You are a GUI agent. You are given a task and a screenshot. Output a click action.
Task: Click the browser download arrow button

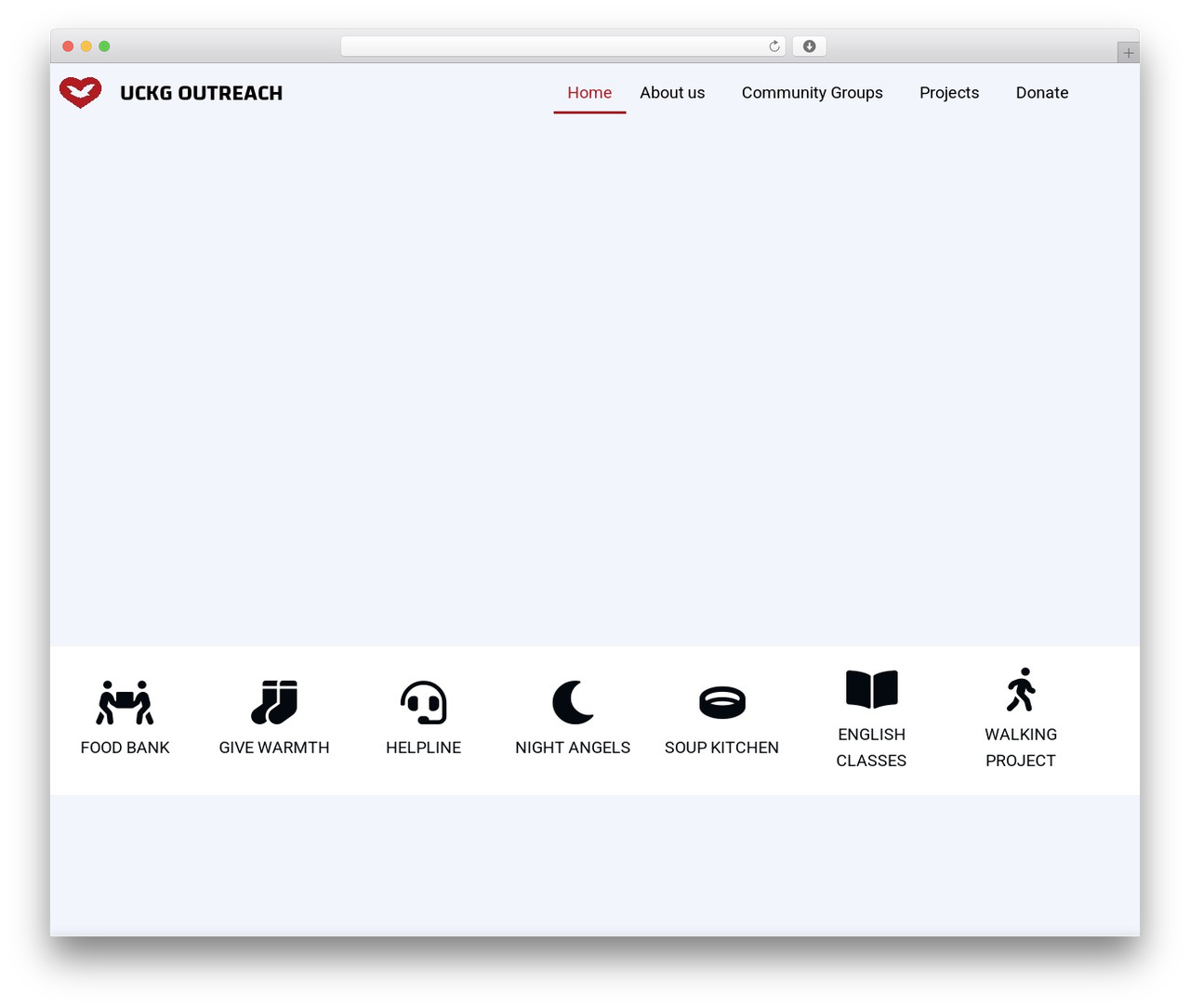coord(809,46)
